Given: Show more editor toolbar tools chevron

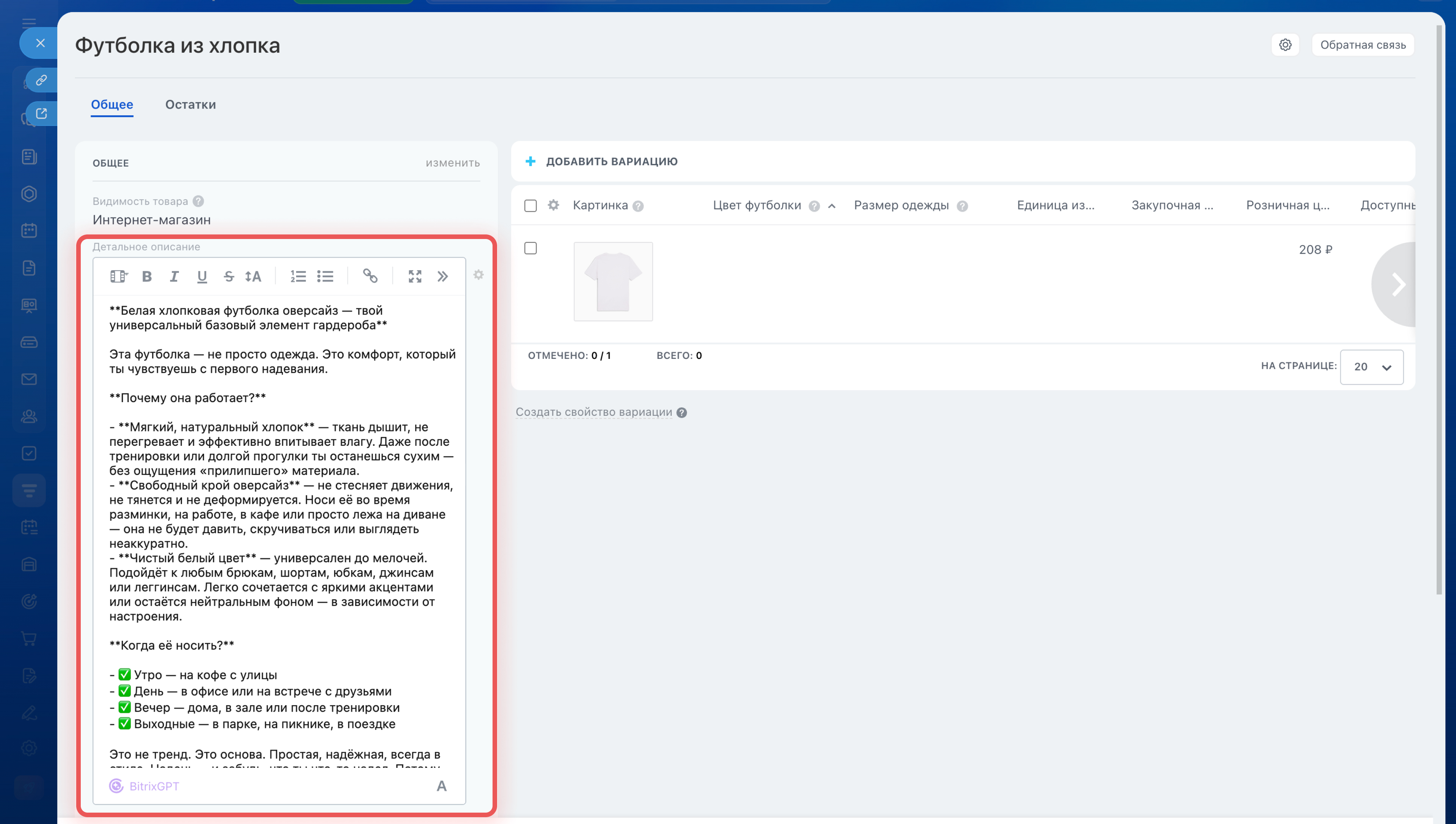Looking at the screenshot, I should click(443, 276).
